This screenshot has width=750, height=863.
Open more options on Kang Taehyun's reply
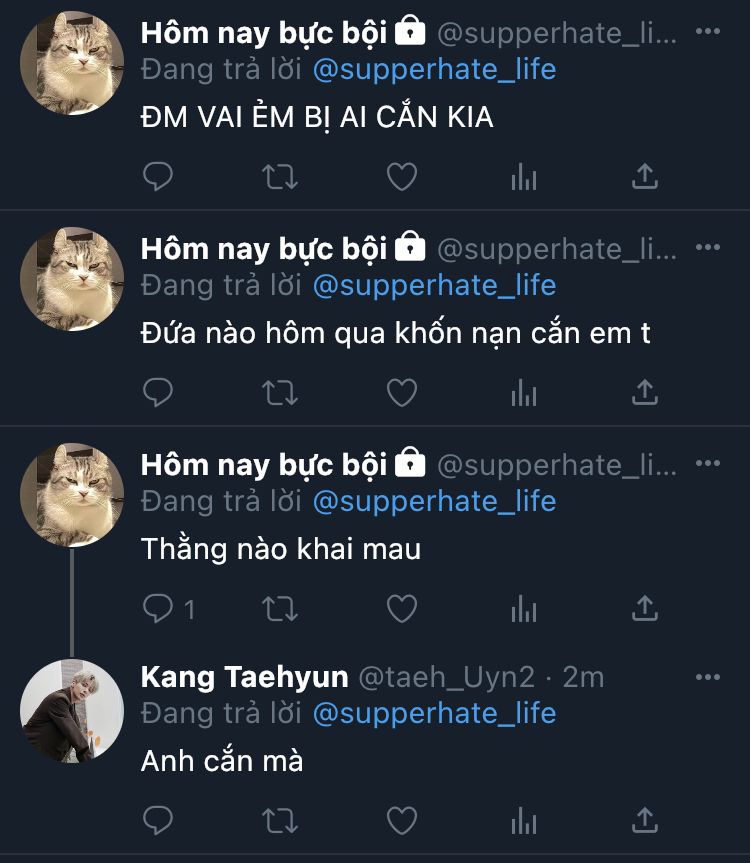pos(707,677)
